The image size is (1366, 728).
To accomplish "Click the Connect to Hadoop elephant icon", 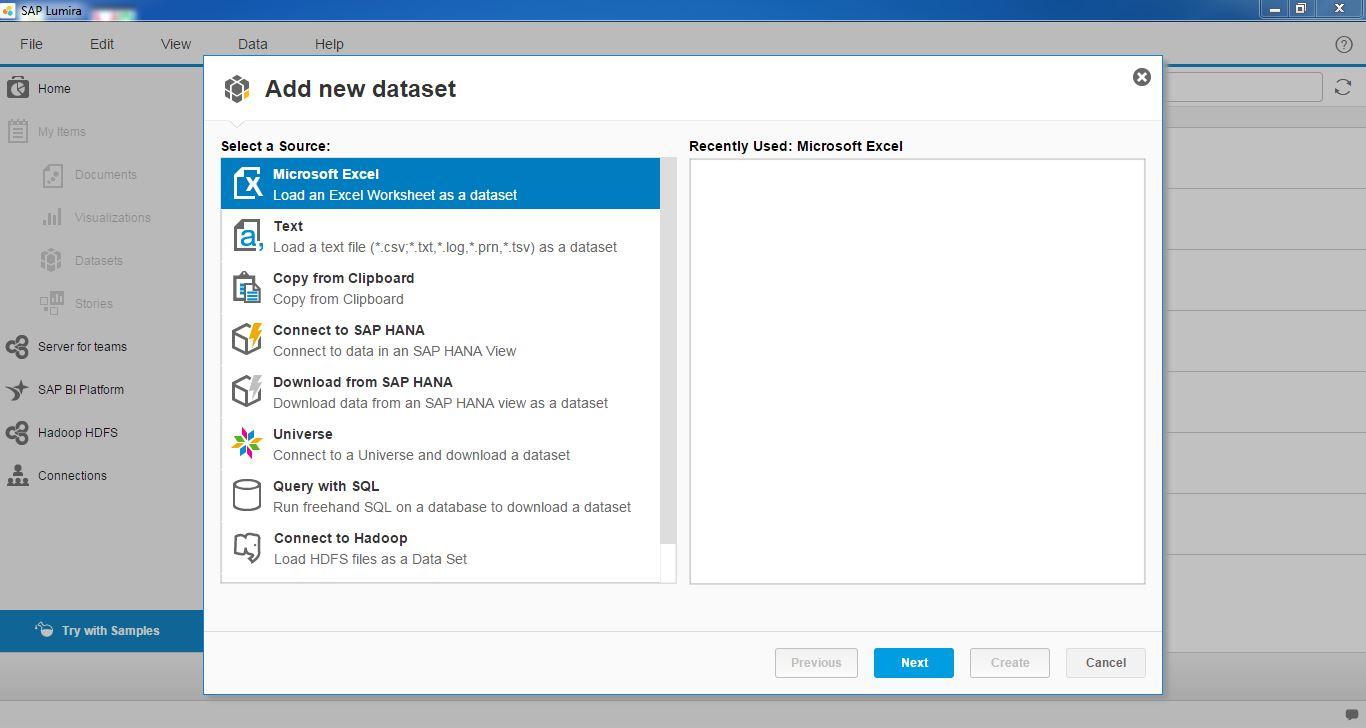I will click(x=247, y=547).
